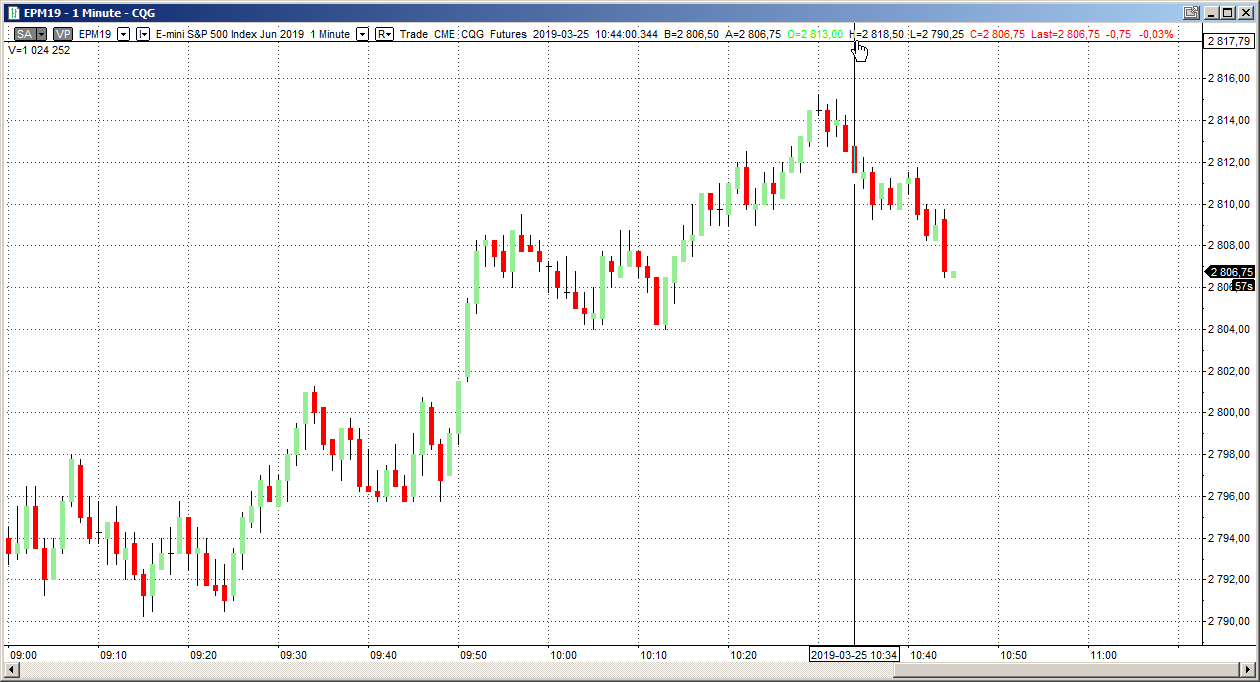Image resolution: width=1260 pixels, height=682 pixels.
Task: Toggle the SA button in chart header
Action: coord(24,34)
